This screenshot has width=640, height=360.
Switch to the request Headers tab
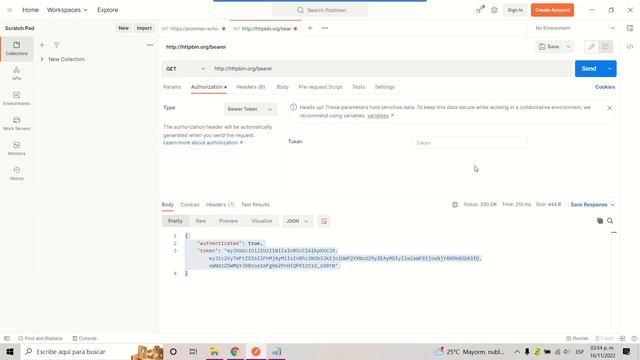251,87
